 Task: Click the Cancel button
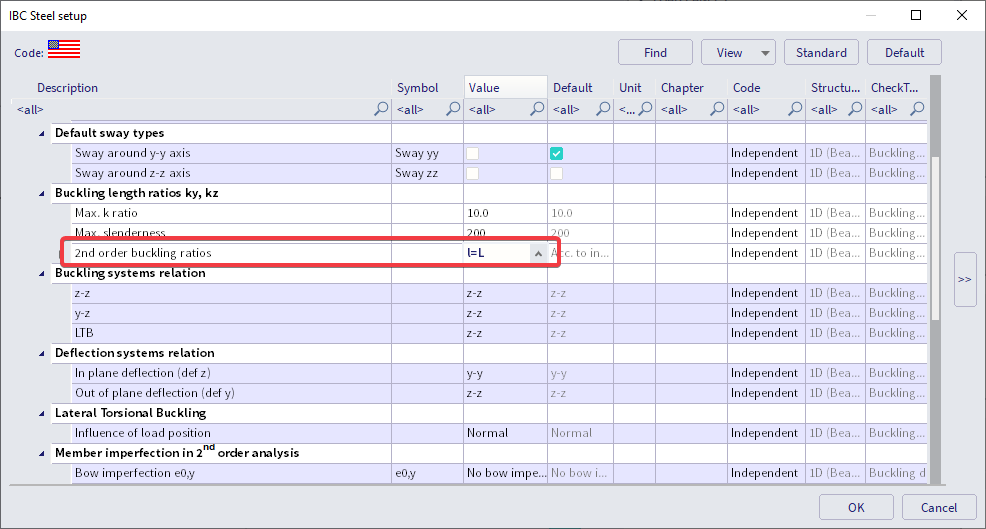939,508
